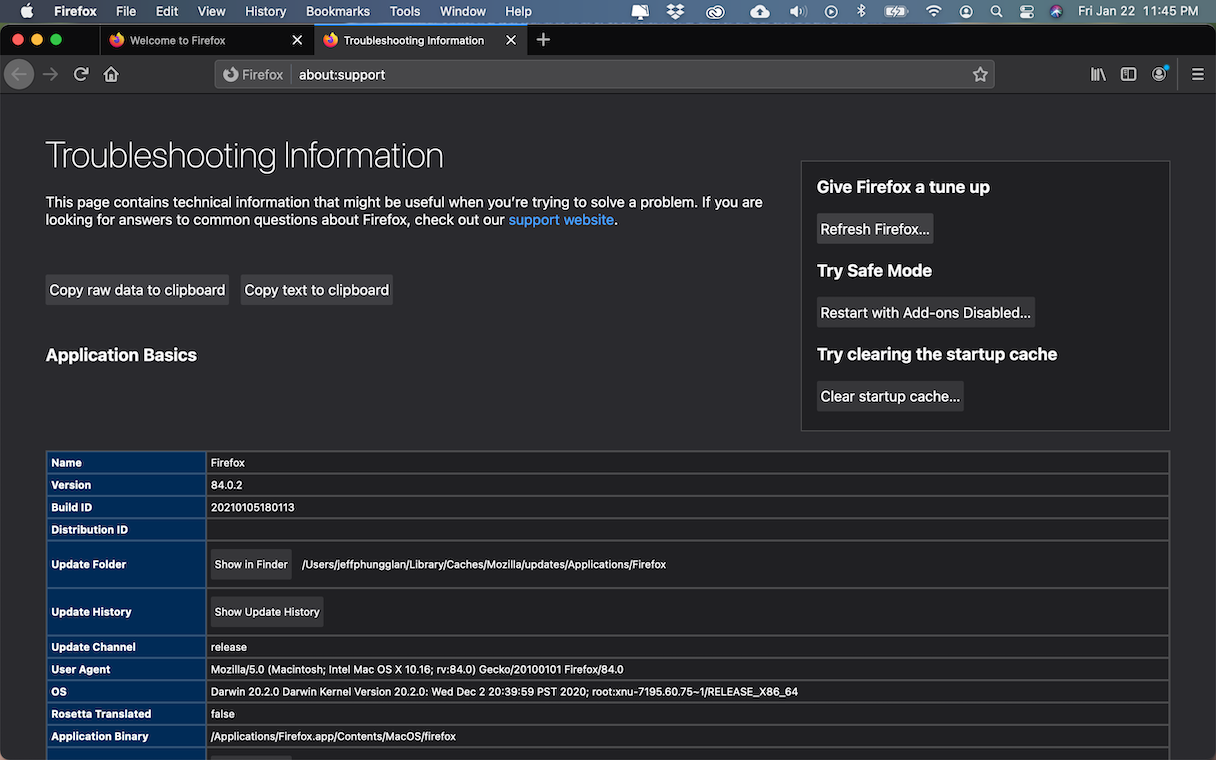Click the Version value 84.0.2

[x=226, y=485]
